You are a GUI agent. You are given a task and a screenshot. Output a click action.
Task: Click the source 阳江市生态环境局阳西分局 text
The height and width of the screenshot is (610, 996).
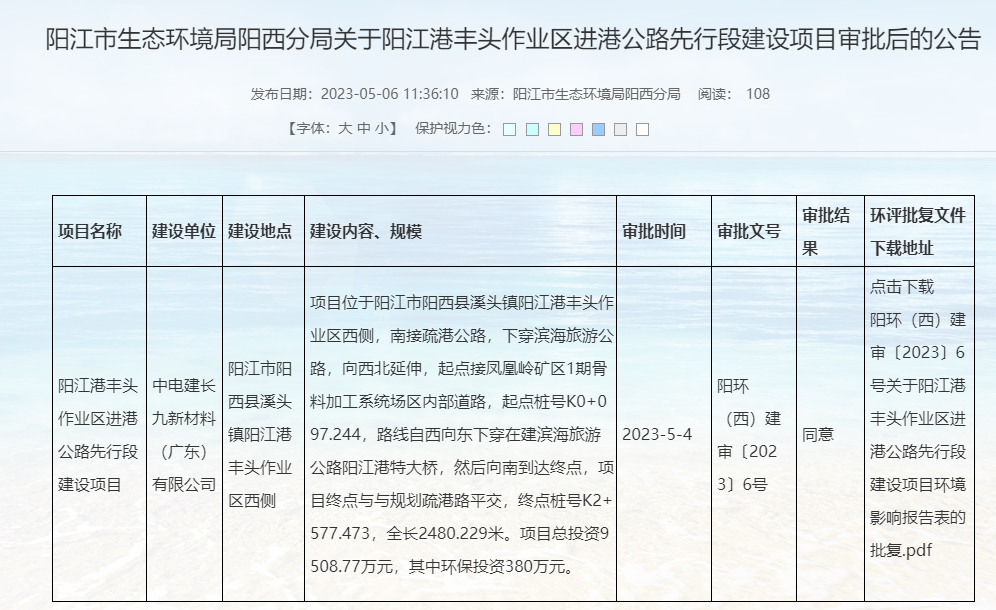click(x=596, y=94)
